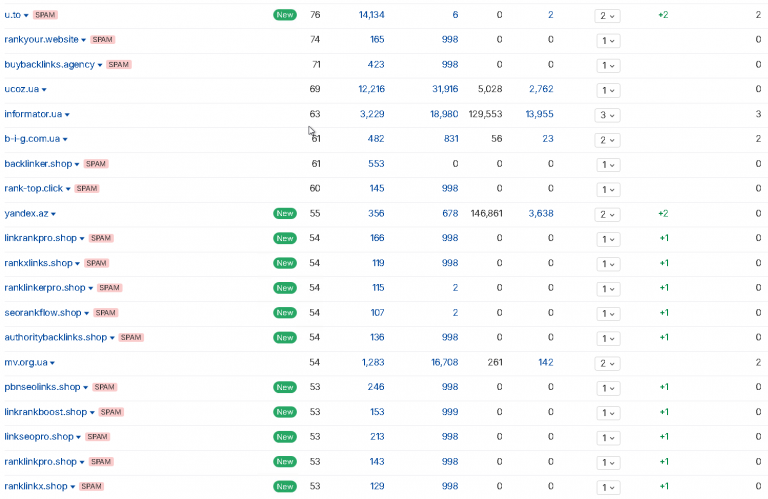The height and width of the screenshot is (499, 768).
Task: Open the linkseopro.shop domain link
Action: pos(39,437)
